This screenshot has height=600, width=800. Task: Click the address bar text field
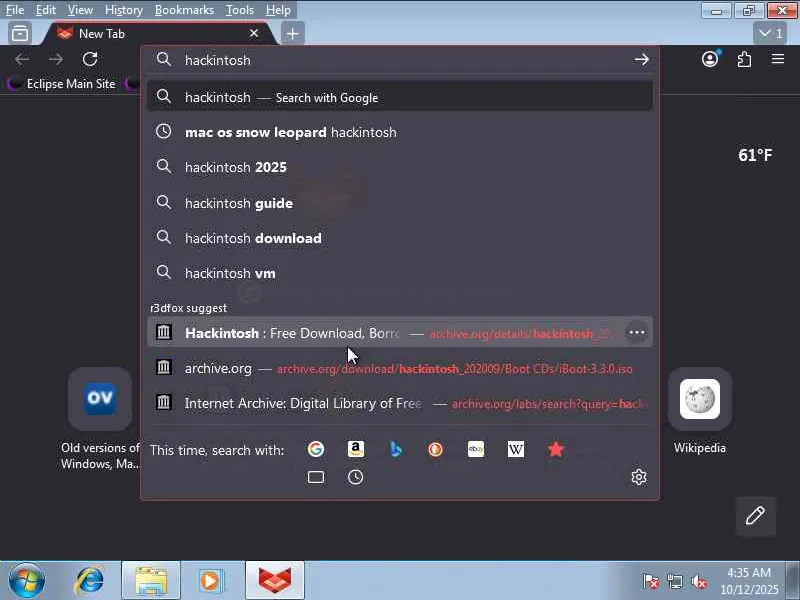[398, 60]
